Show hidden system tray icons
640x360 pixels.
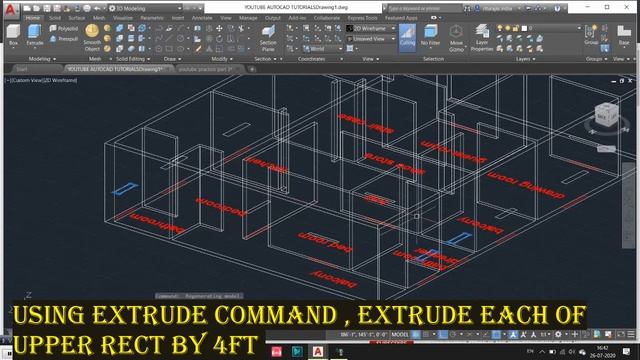click(542, 351)
